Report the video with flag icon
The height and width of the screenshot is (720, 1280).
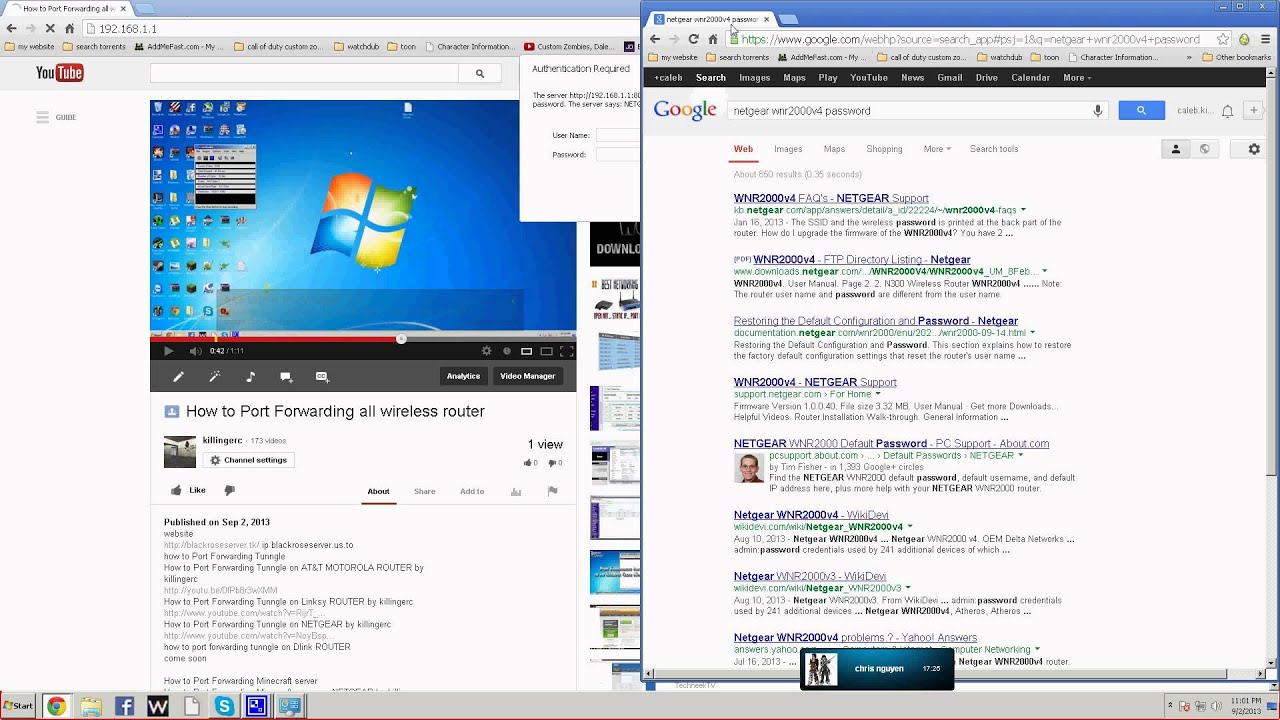[552, 491]
